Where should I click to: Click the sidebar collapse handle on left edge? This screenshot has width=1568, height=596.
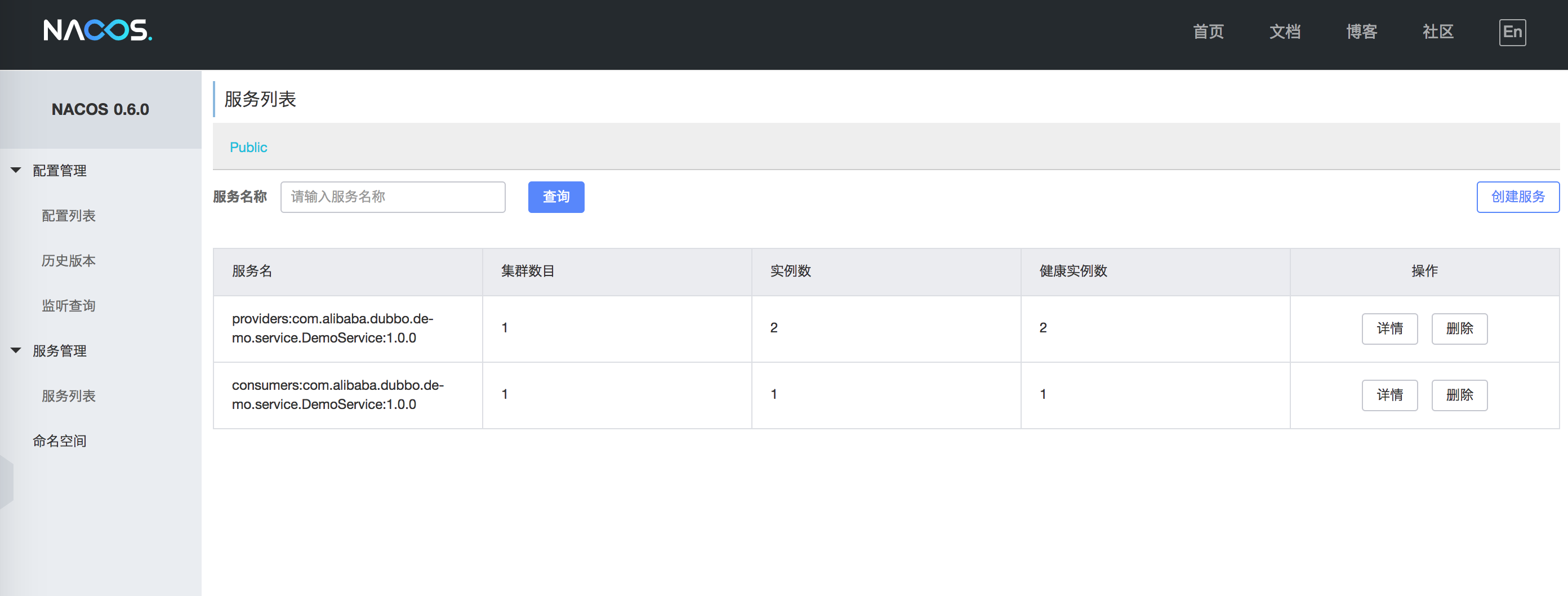pyautogui.click(x=6, y=482)
